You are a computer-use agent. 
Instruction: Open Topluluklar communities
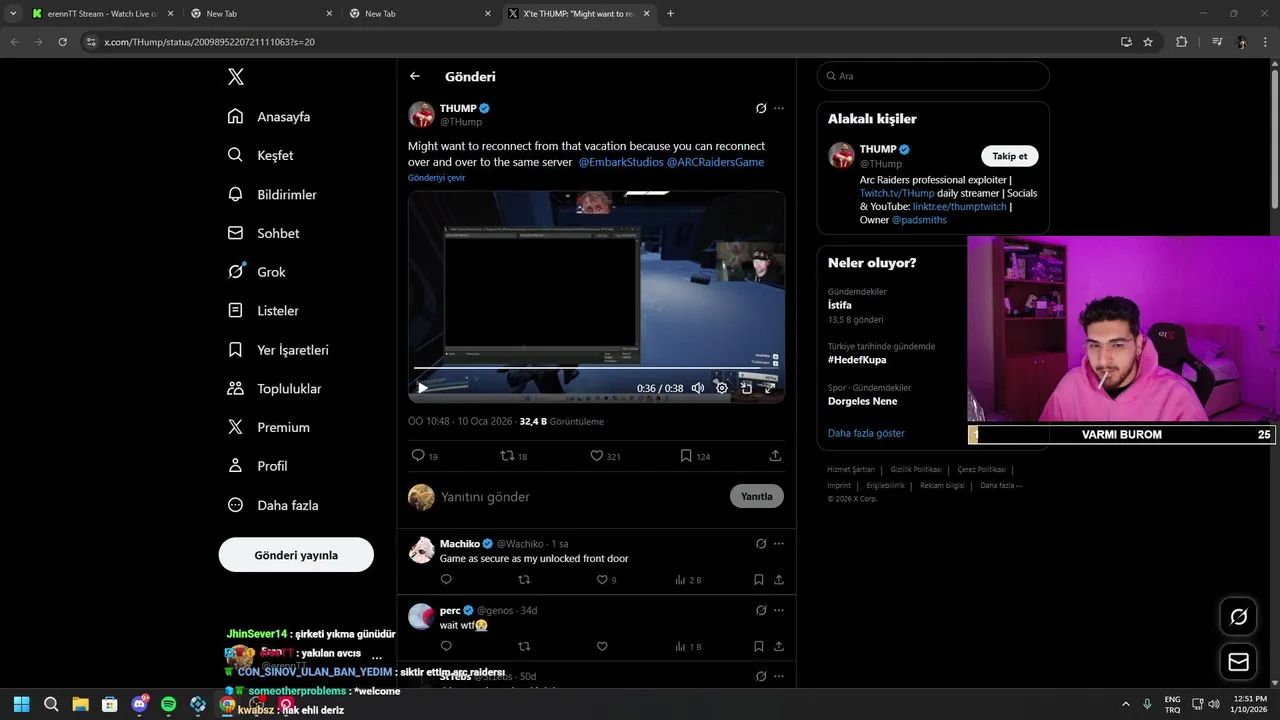[x=274, y=388]
